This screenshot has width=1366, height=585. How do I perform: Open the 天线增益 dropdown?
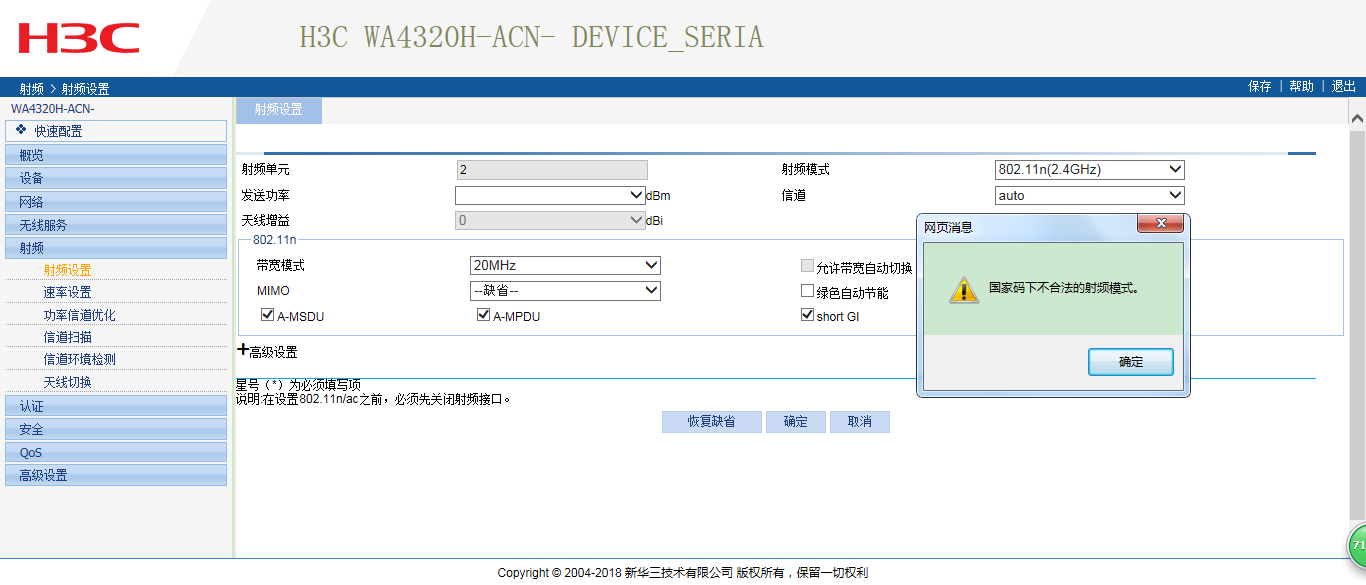point(550,220)
